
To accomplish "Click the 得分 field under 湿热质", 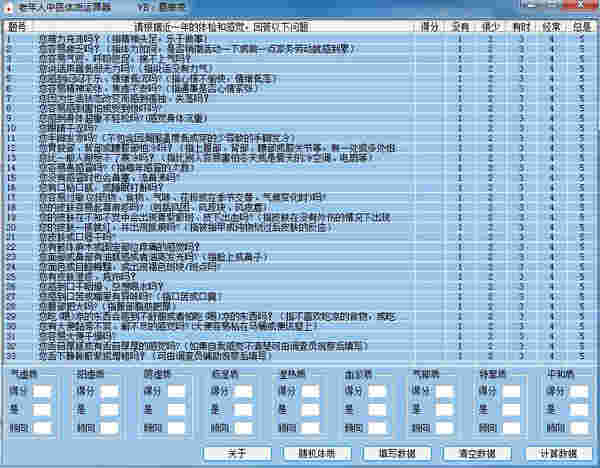I will 311,391.
